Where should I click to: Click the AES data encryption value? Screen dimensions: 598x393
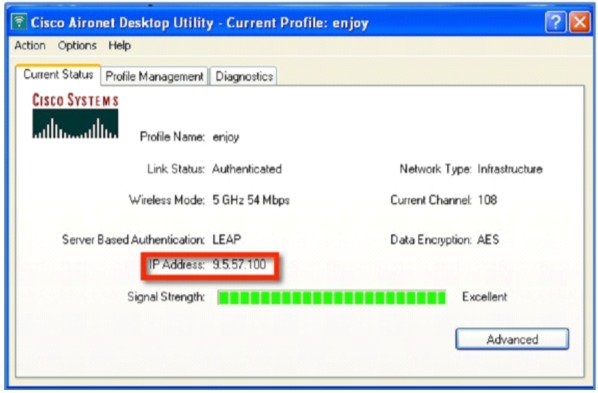[488, 239]
